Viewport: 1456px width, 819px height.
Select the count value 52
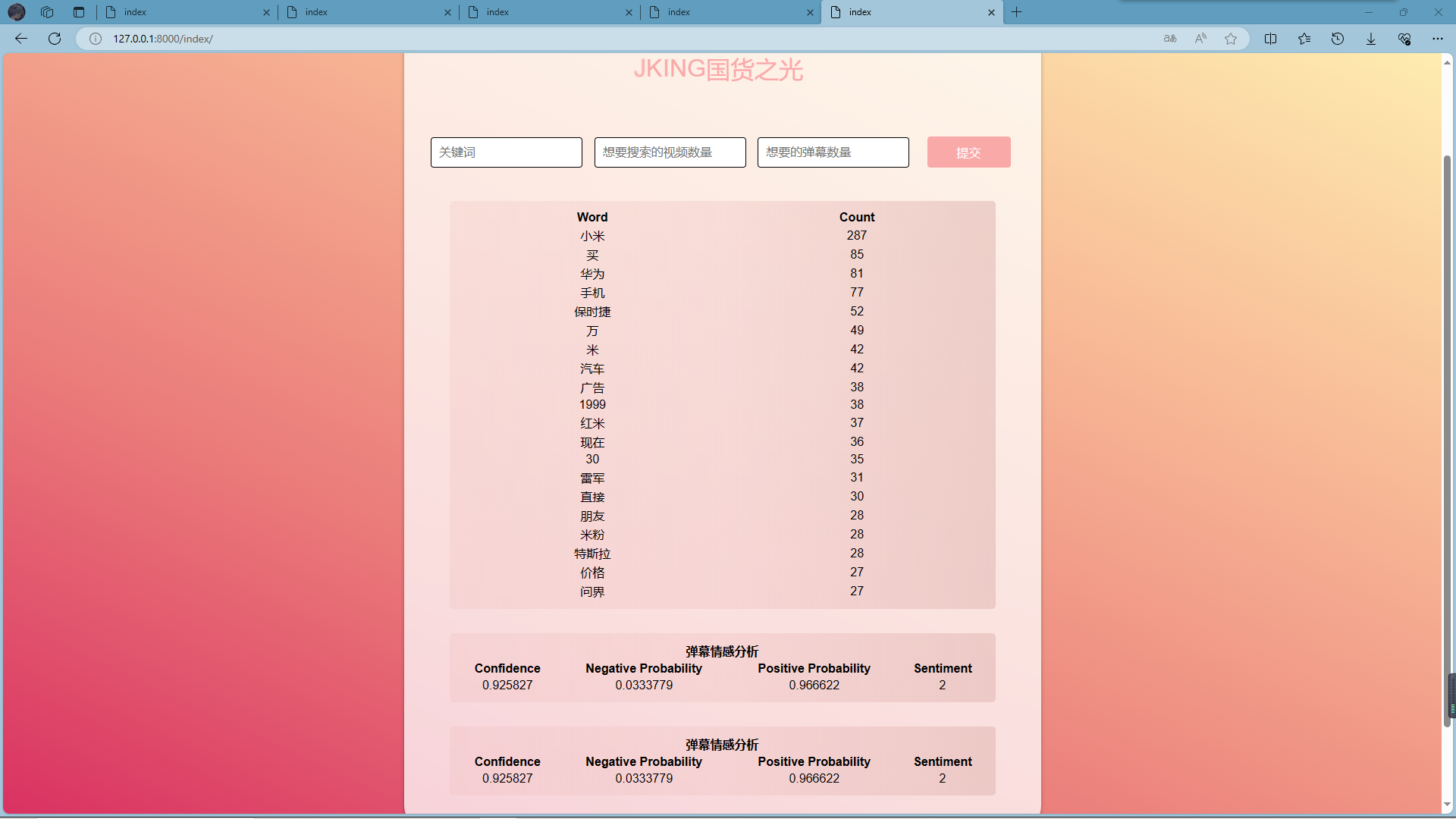click(x=857, y=312)
